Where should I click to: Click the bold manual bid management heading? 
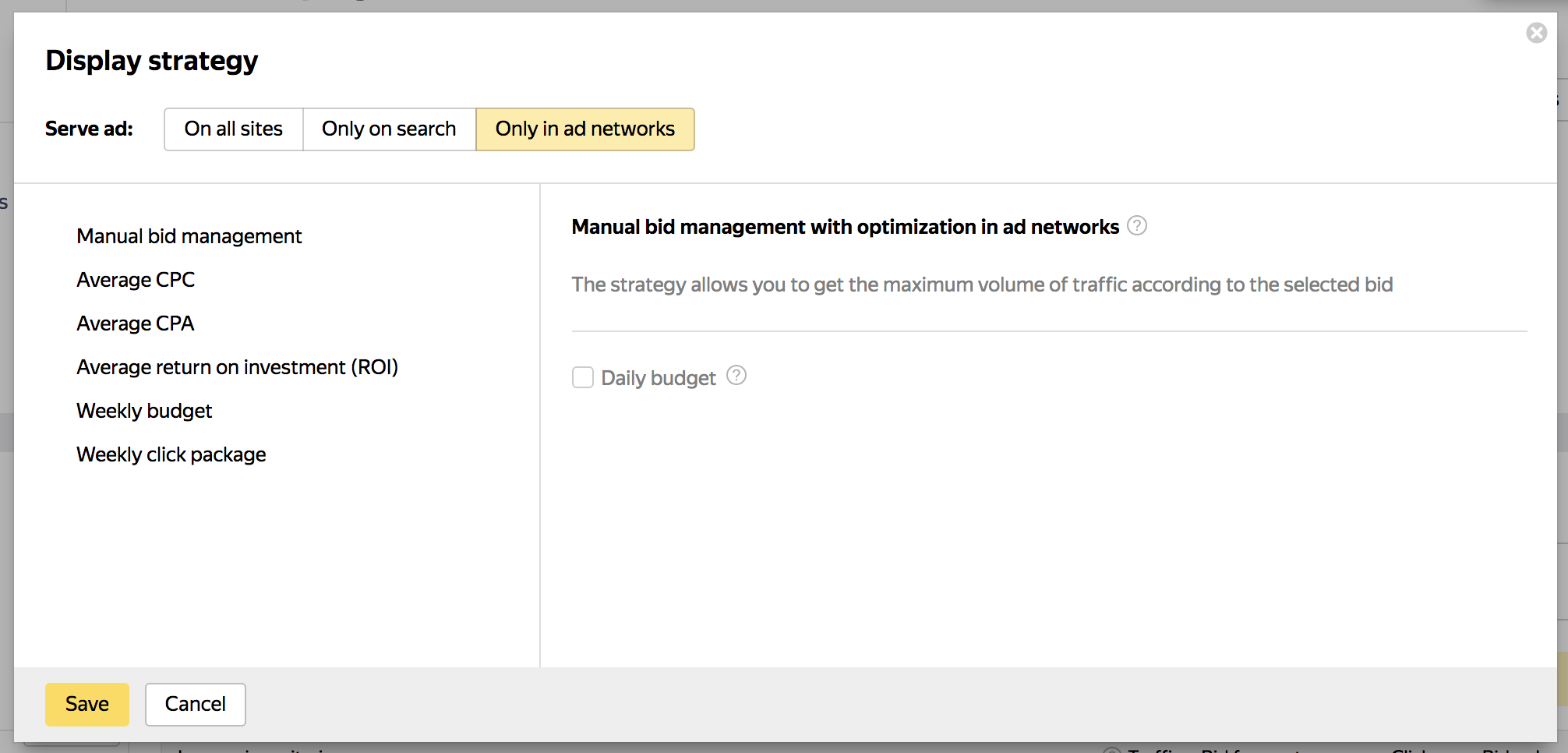pyautogui.click(x=845, y=227)
